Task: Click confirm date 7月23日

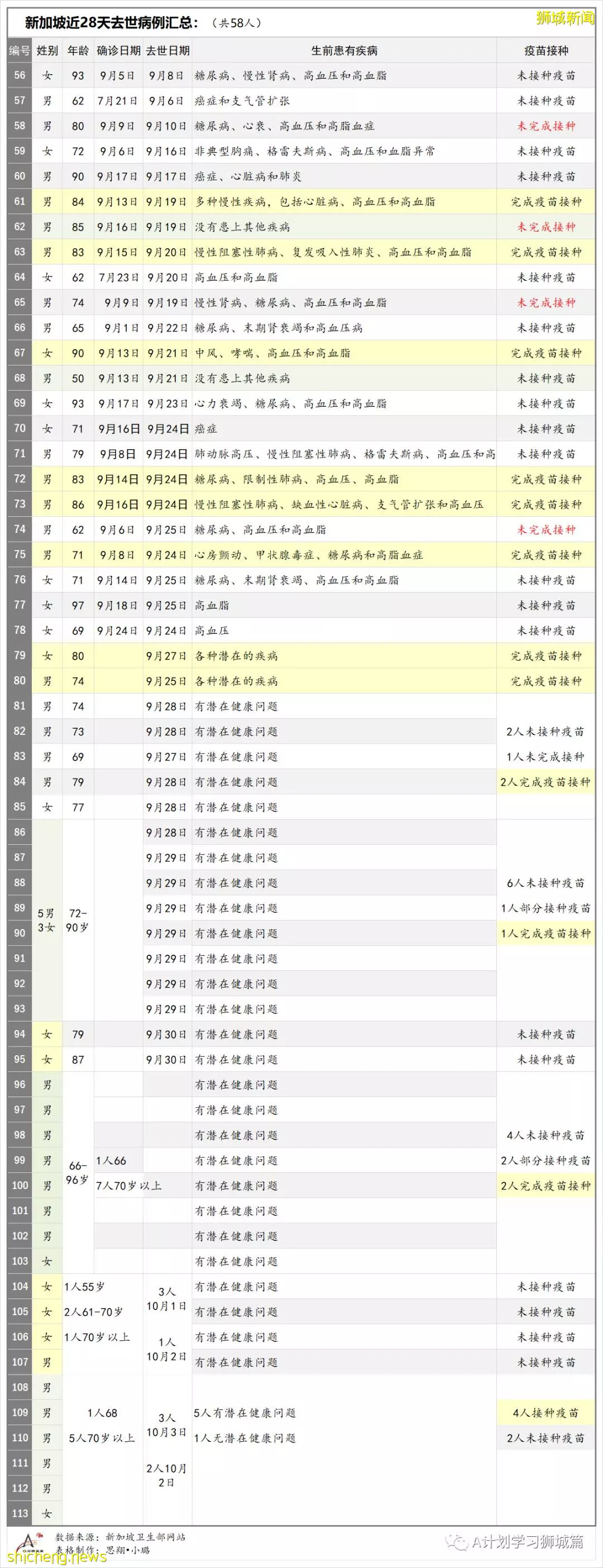Action: point(119,277)
